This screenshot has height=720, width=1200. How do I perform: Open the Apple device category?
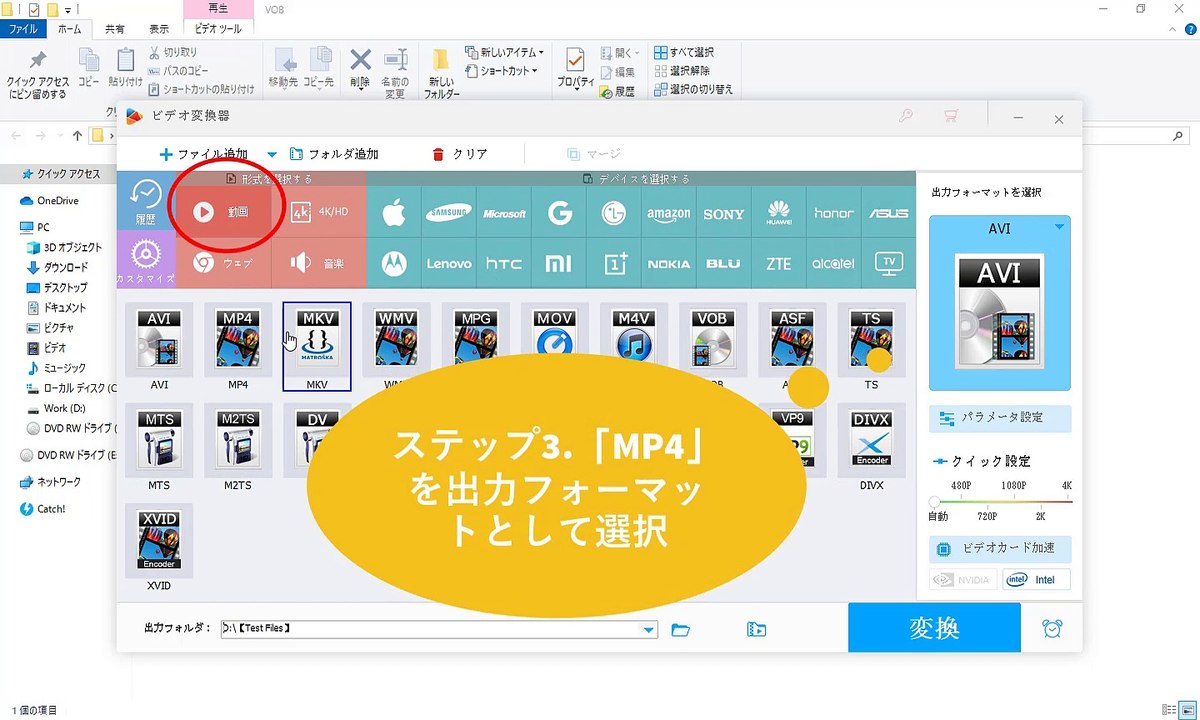[394, 213]
